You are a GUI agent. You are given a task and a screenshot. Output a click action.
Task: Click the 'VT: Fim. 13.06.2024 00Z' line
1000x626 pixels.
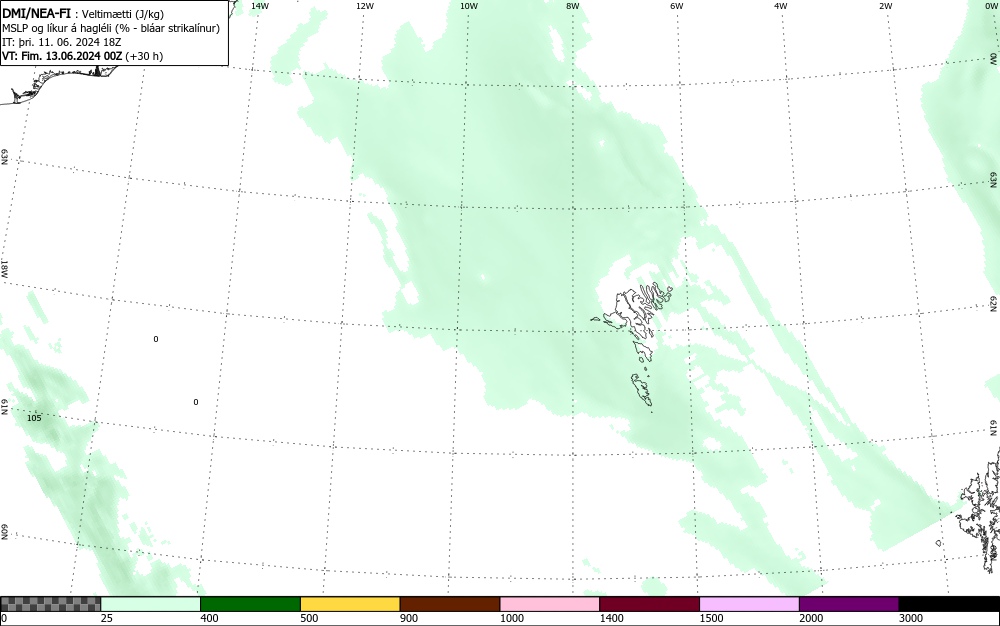[x=62, y=56]
